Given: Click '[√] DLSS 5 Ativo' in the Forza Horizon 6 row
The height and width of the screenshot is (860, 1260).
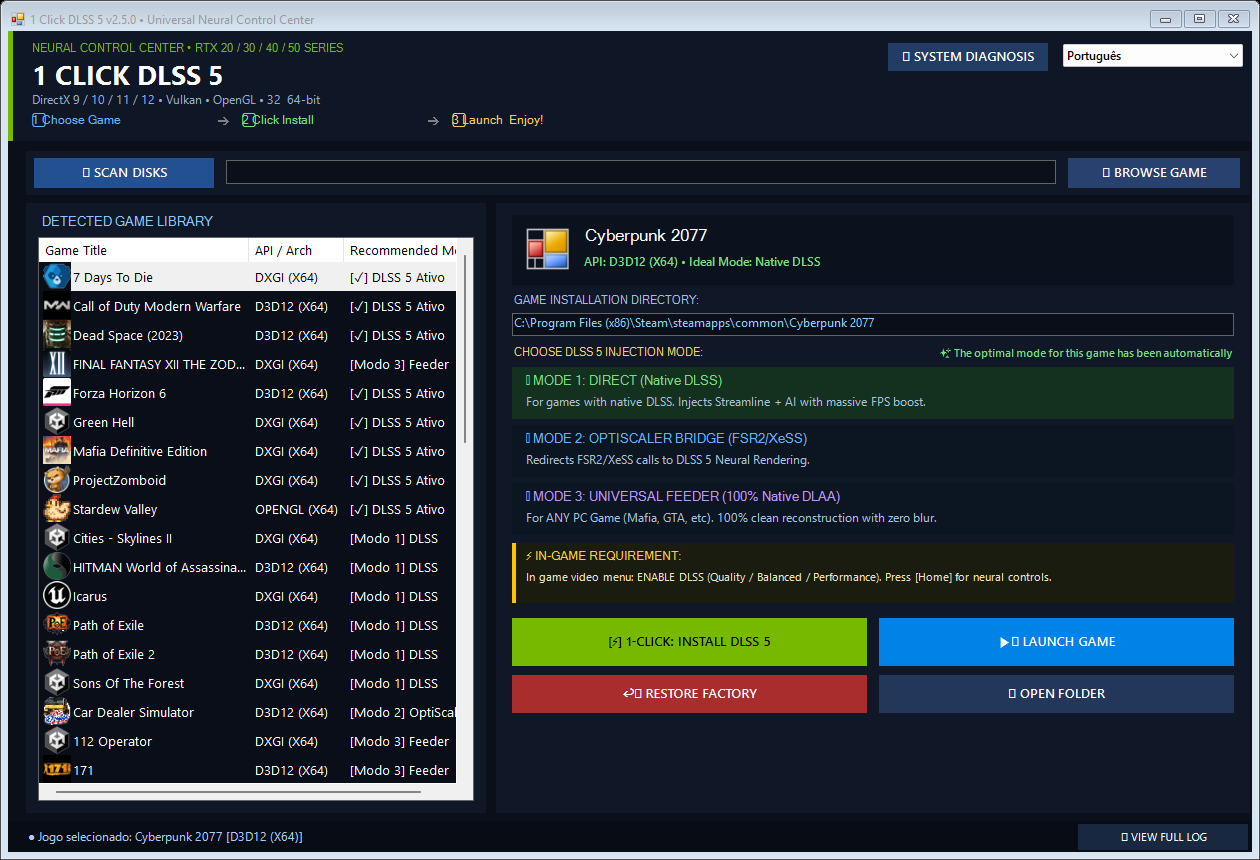Looking at the screenshot, I should [398, 393].
